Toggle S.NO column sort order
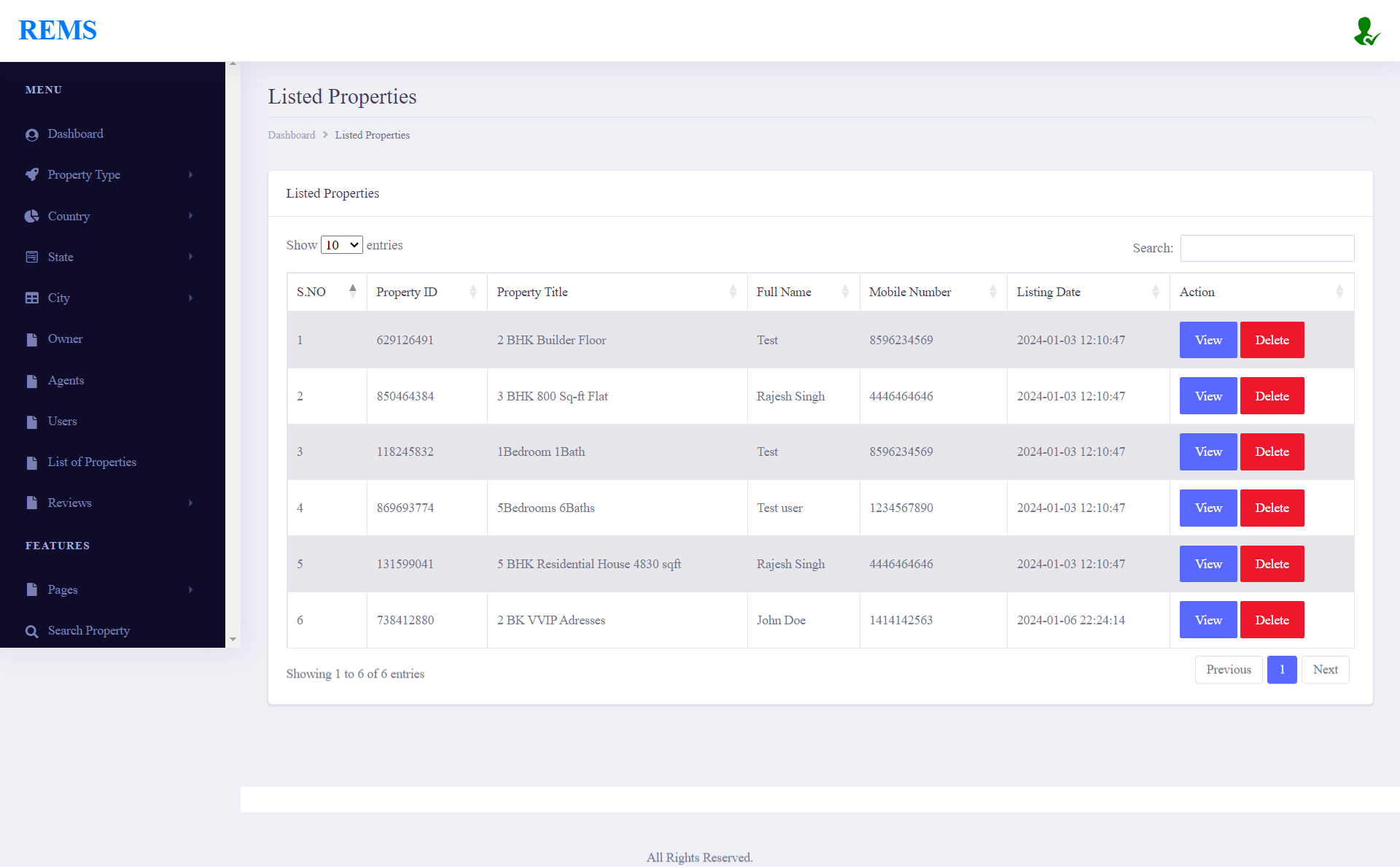1400x868 pixels. [x=353, y=291]
